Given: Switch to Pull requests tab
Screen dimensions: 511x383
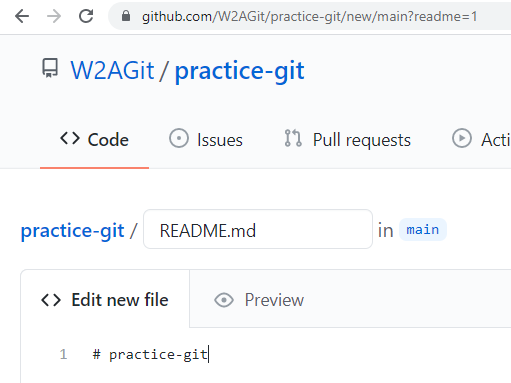Looking at the screenshot, I should pyautogui.click(x=348, y=139).
